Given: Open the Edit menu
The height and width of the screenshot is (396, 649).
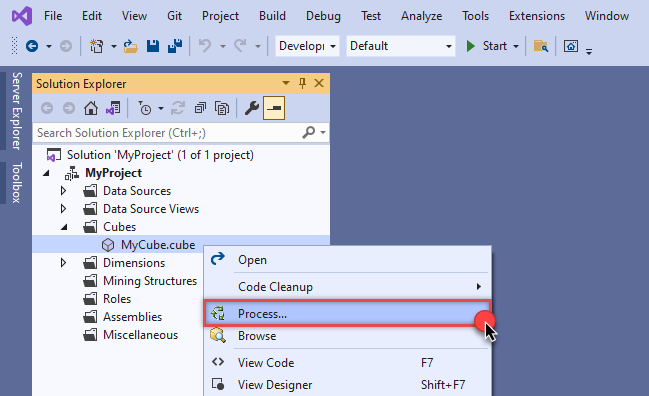Looking at the screenshot, I should (91, 16).
